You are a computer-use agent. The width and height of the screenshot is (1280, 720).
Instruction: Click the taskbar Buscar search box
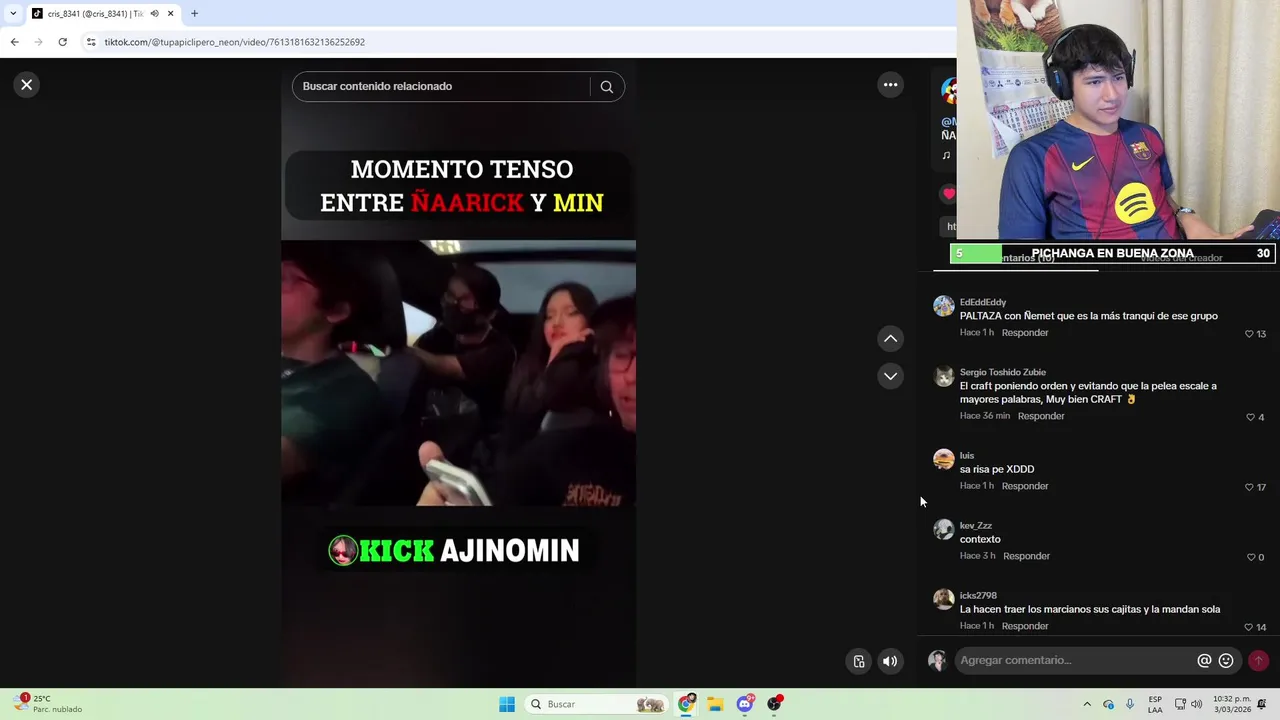[x=596, y=704]
